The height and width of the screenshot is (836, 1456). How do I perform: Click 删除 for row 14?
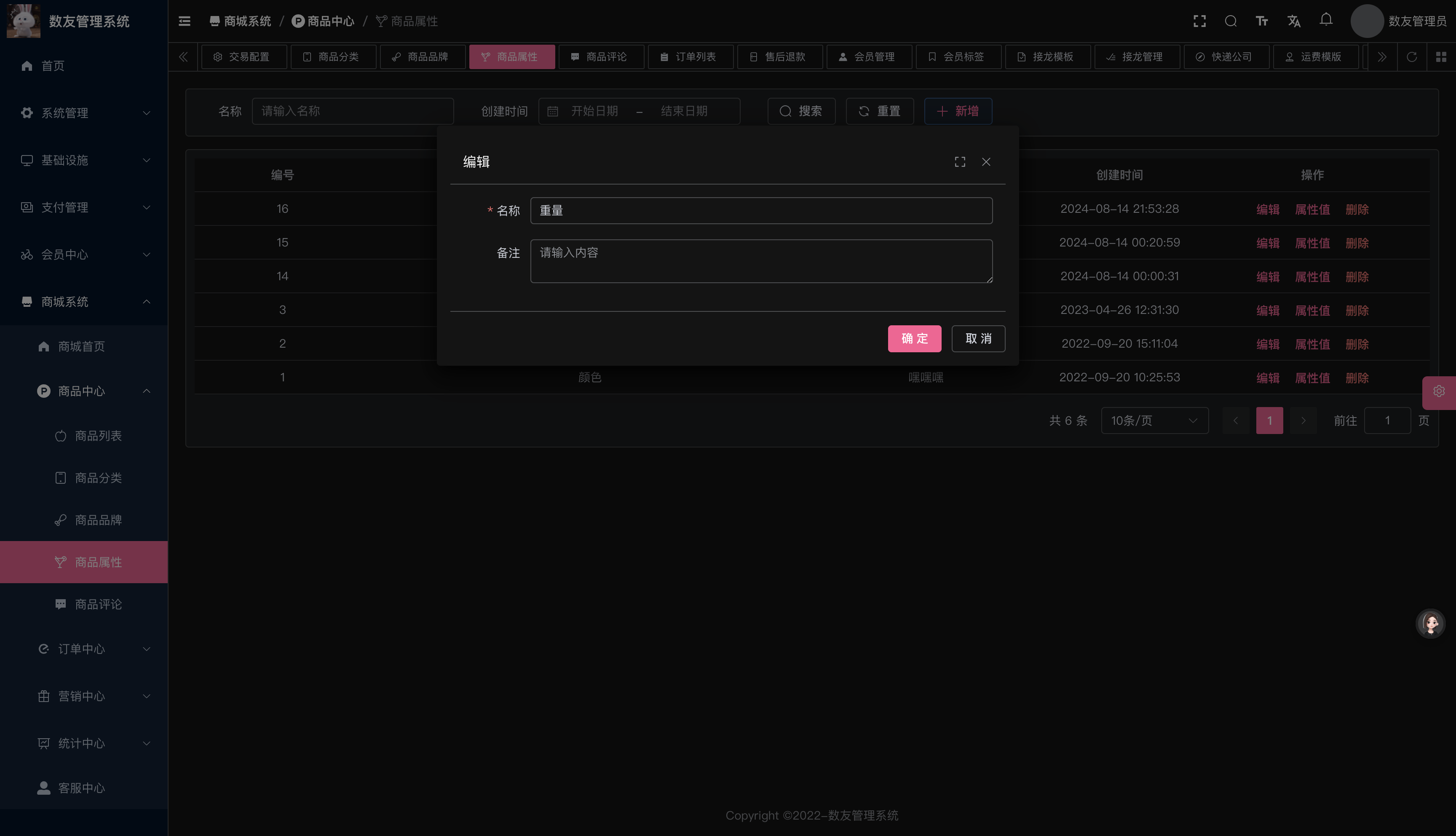pos(1357,277)
